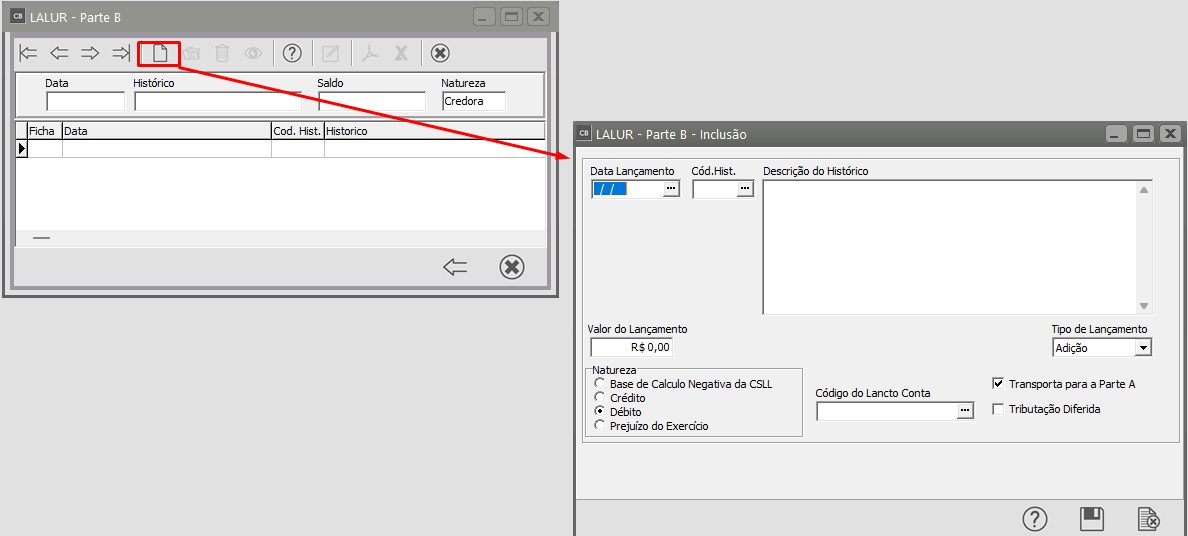Click the Descrição do Histórico text area
Viewport: 1188px width, 536px height.
950,247
